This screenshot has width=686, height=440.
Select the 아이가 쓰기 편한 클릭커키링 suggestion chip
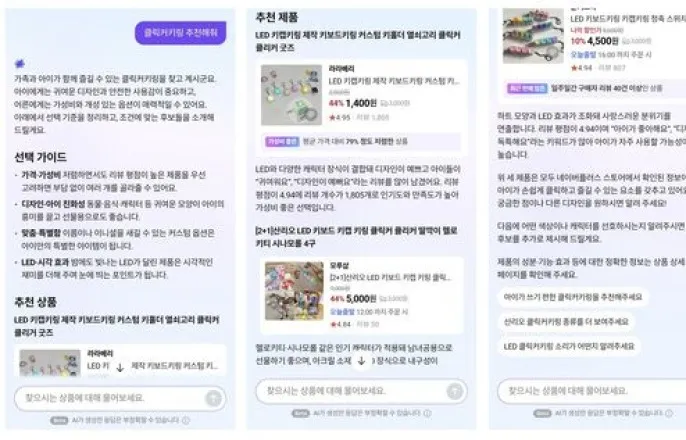[573, 297]
